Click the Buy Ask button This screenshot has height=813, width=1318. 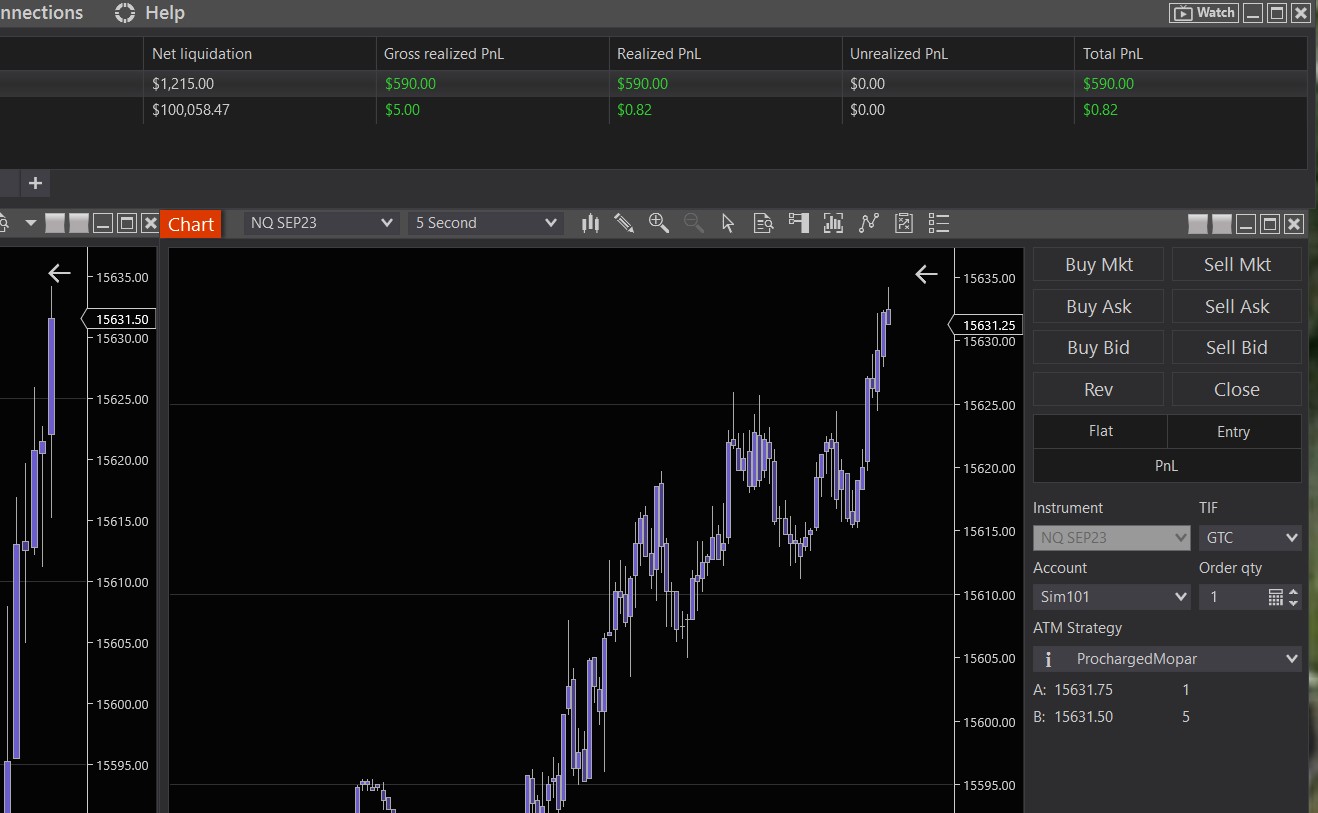(x=1098, y=307)
